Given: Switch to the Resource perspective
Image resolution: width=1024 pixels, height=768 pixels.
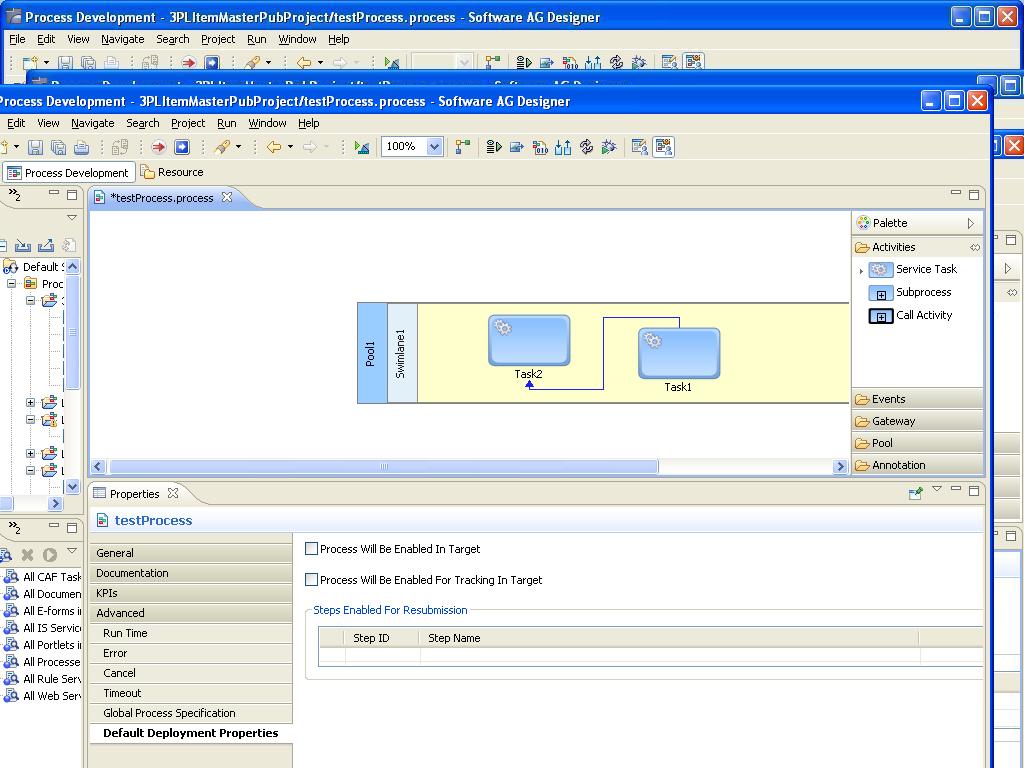Looking at the screenshot, I should coord(172,172).
